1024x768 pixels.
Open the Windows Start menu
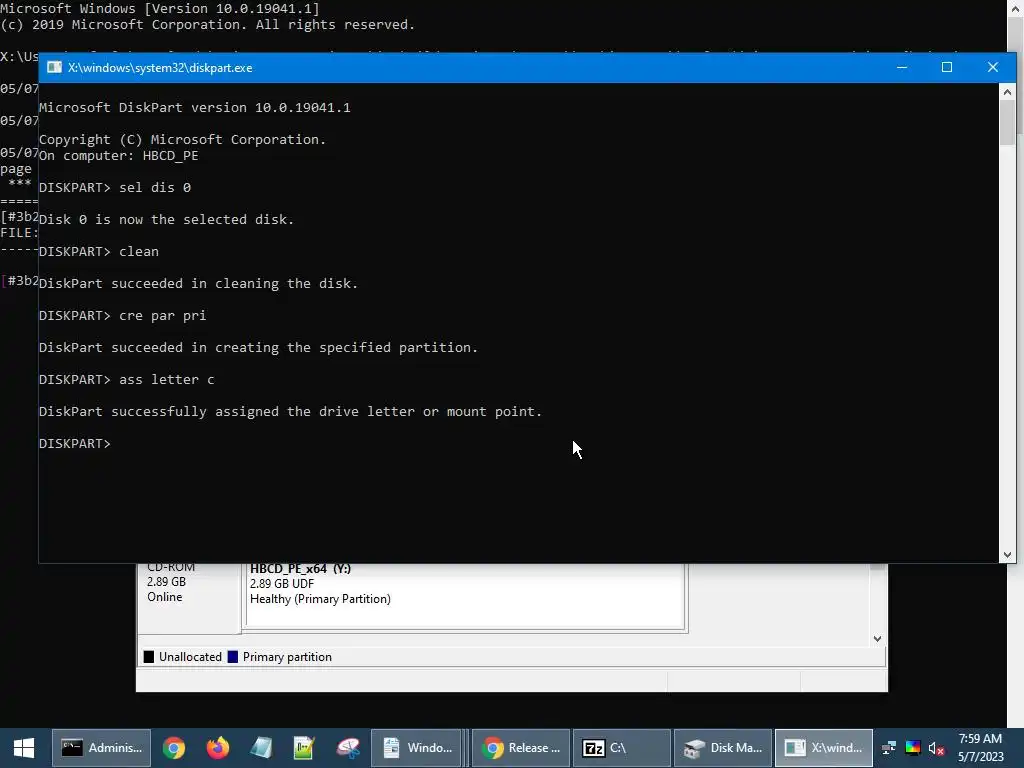coord(24,748)
